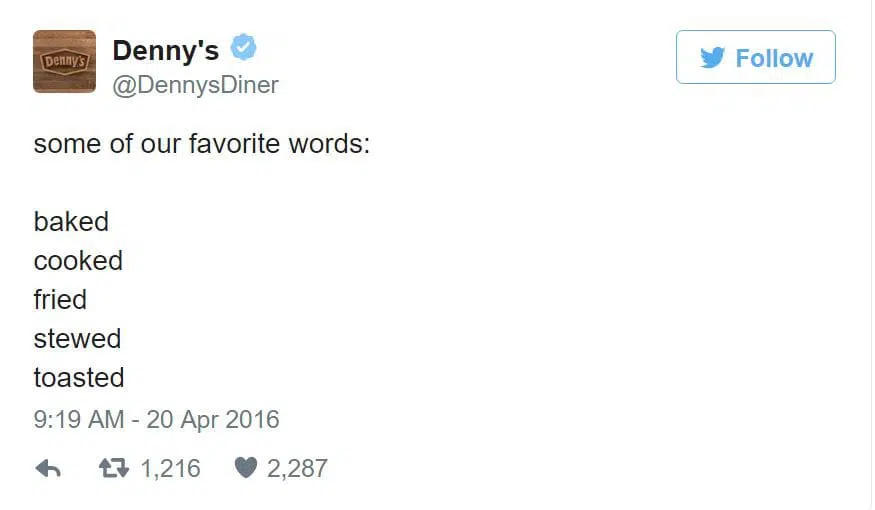The image size is (875, 510).
Task: Click the '20 Apr 2016' date text
Action: [213, 420]
